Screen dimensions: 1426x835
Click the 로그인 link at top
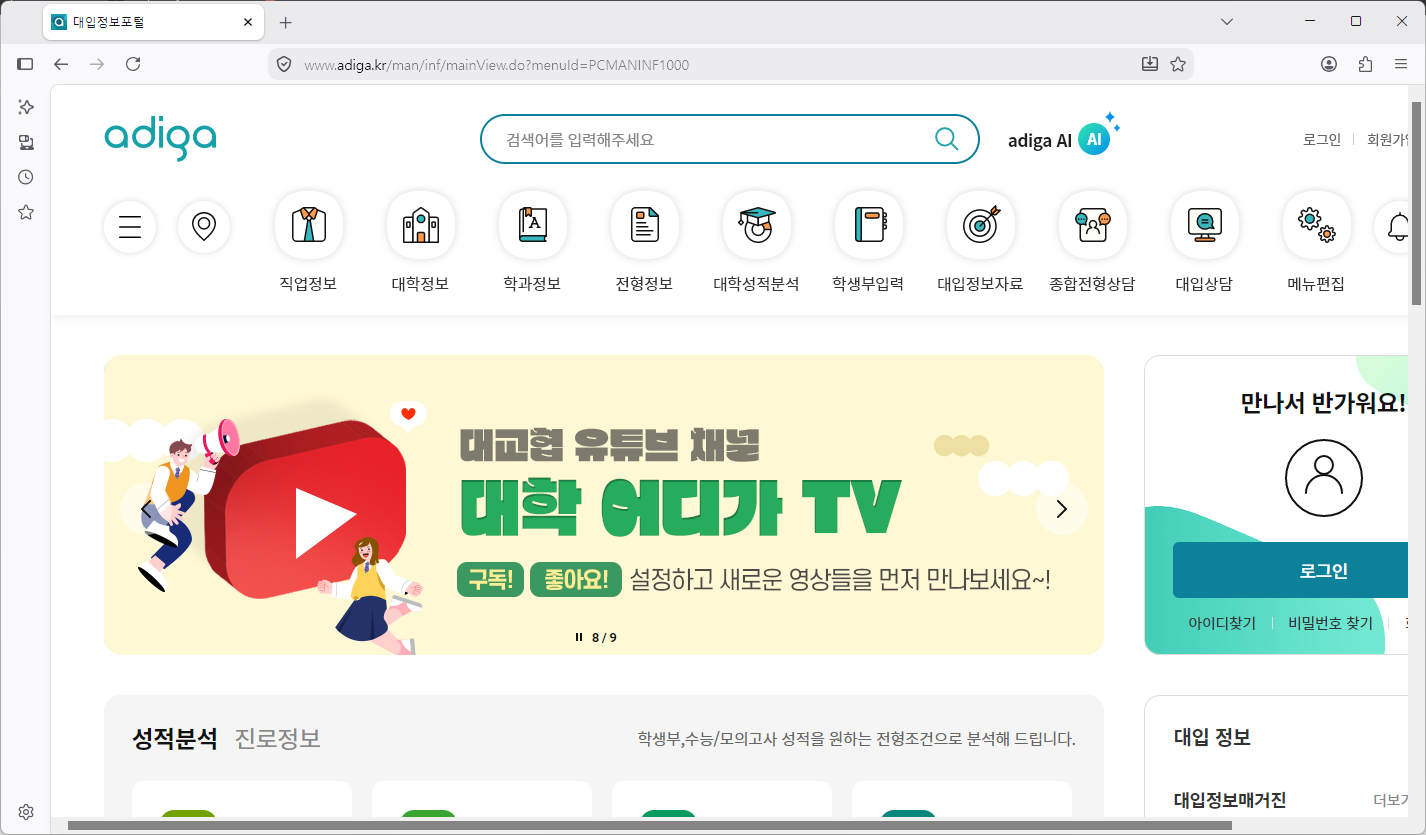(x=1322, y=139)
